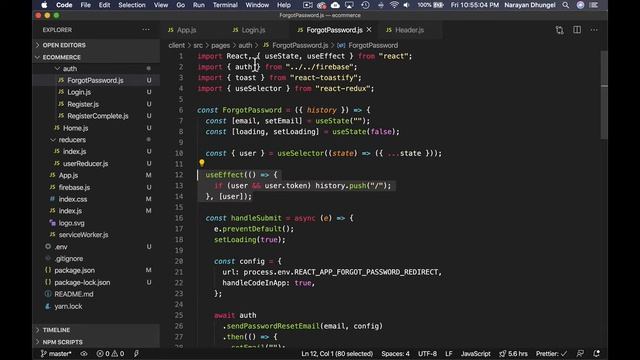This screenshot has height=360, width=640.
Task: Change language mode via JavaScript status
Action: [476, 353]
